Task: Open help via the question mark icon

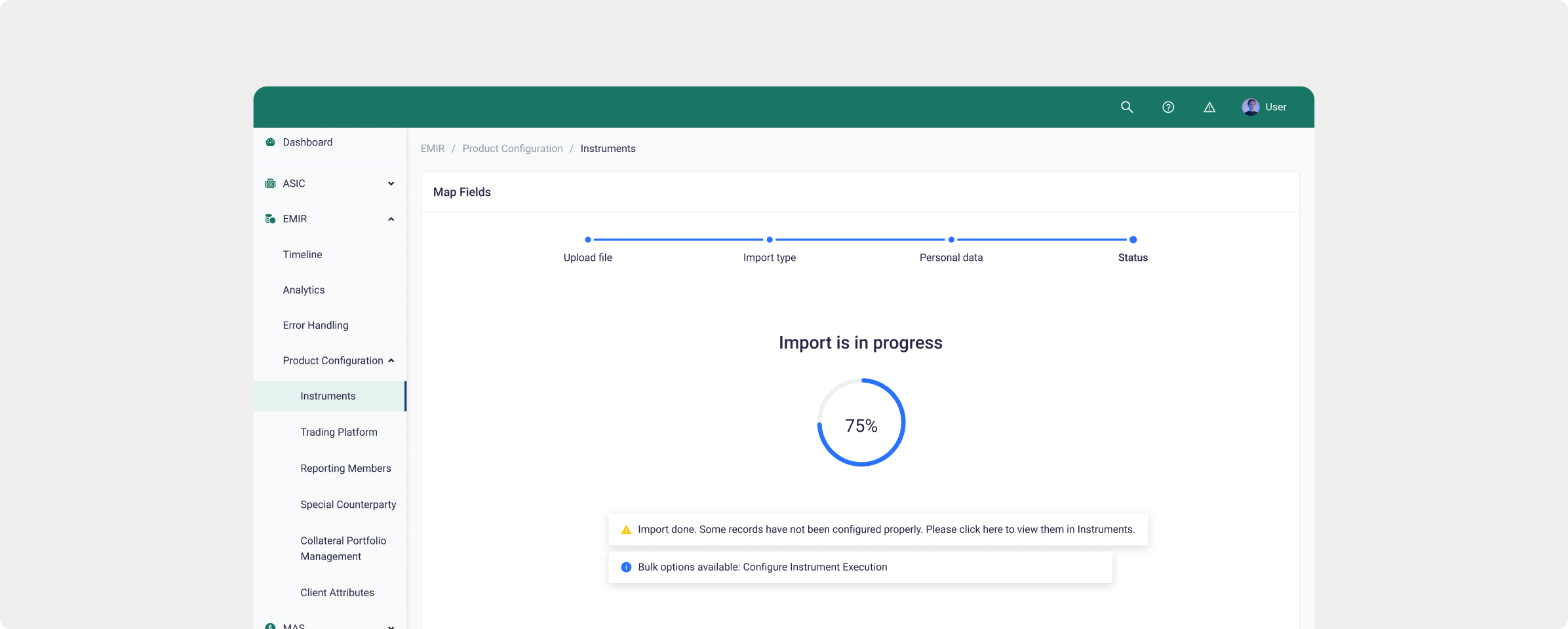Action: pyautogui.click(x=1168, y=107)
